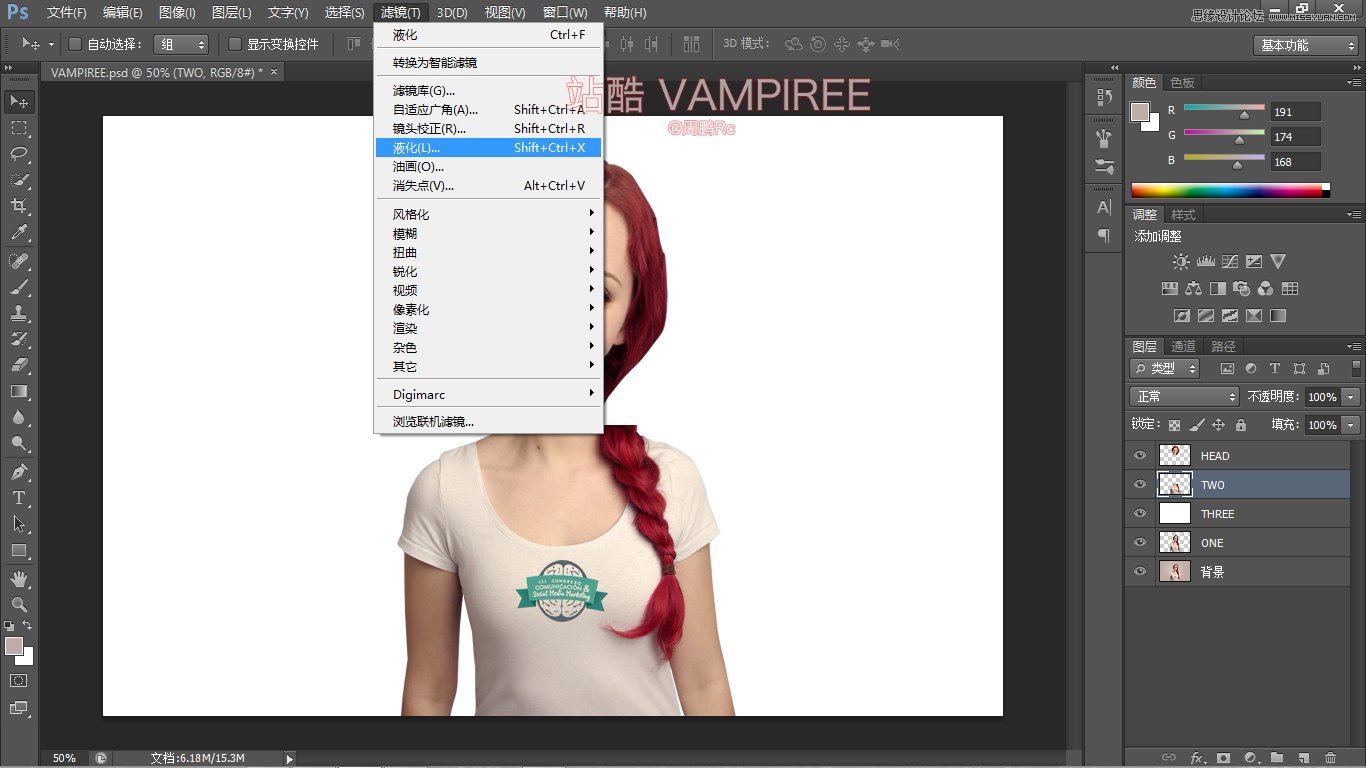Expand the 模糊 submenu
1366x768 pixels.
(x=488, y=233)
